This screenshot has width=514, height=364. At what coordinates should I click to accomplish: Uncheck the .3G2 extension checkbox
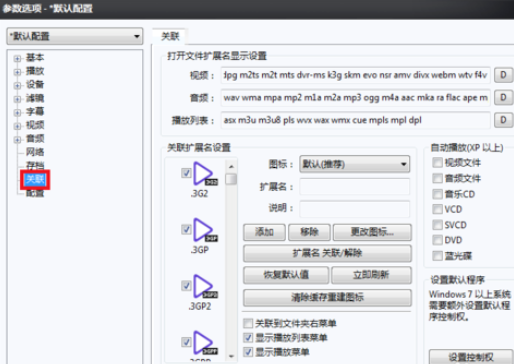coord(186,173)
